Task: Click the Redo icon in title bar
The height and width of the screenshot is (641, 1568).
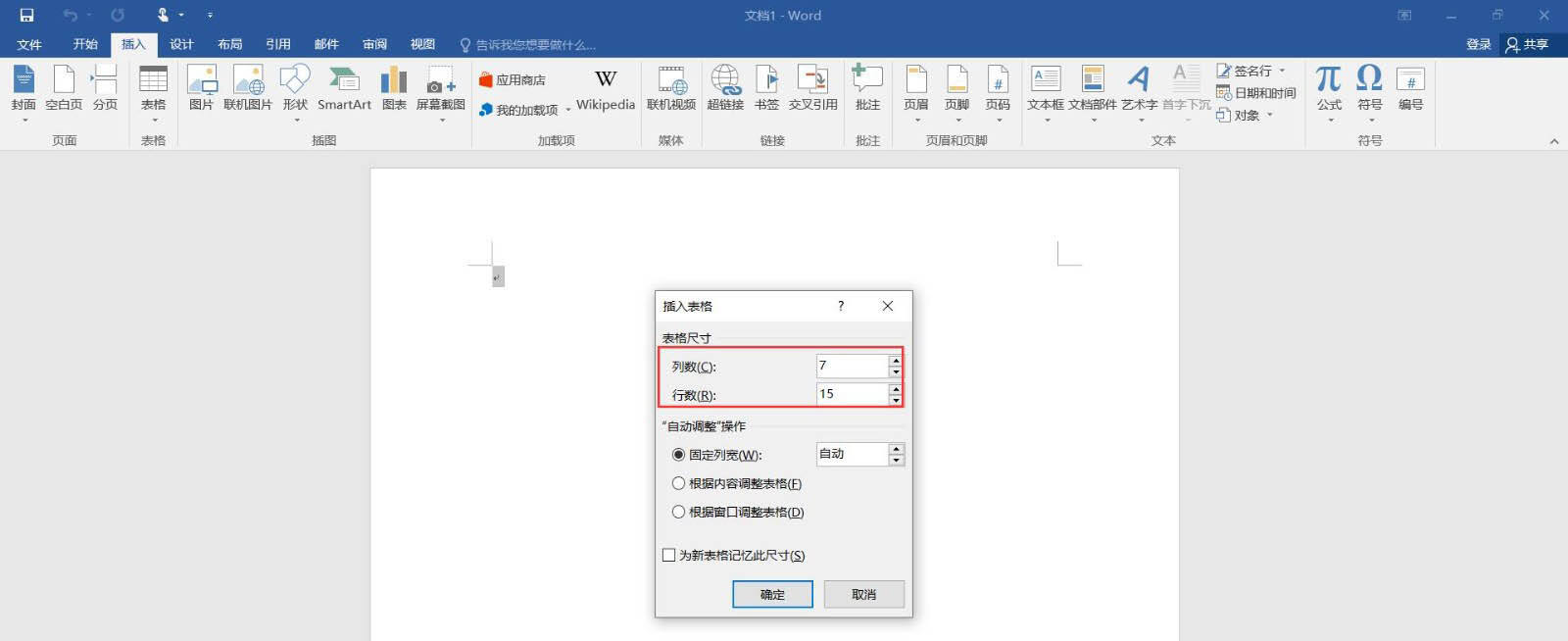Action: (x=118, y=15)
